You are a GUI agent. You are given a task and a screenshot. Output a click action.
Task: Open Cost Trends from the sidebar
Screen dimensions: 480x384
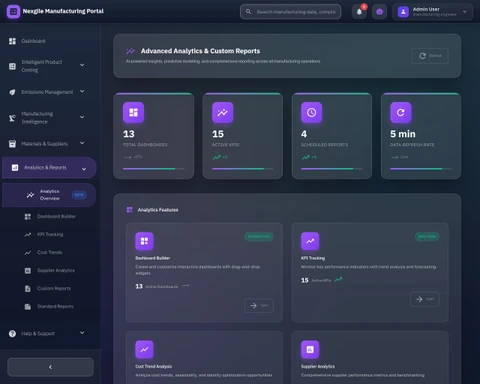click(49, 253)
